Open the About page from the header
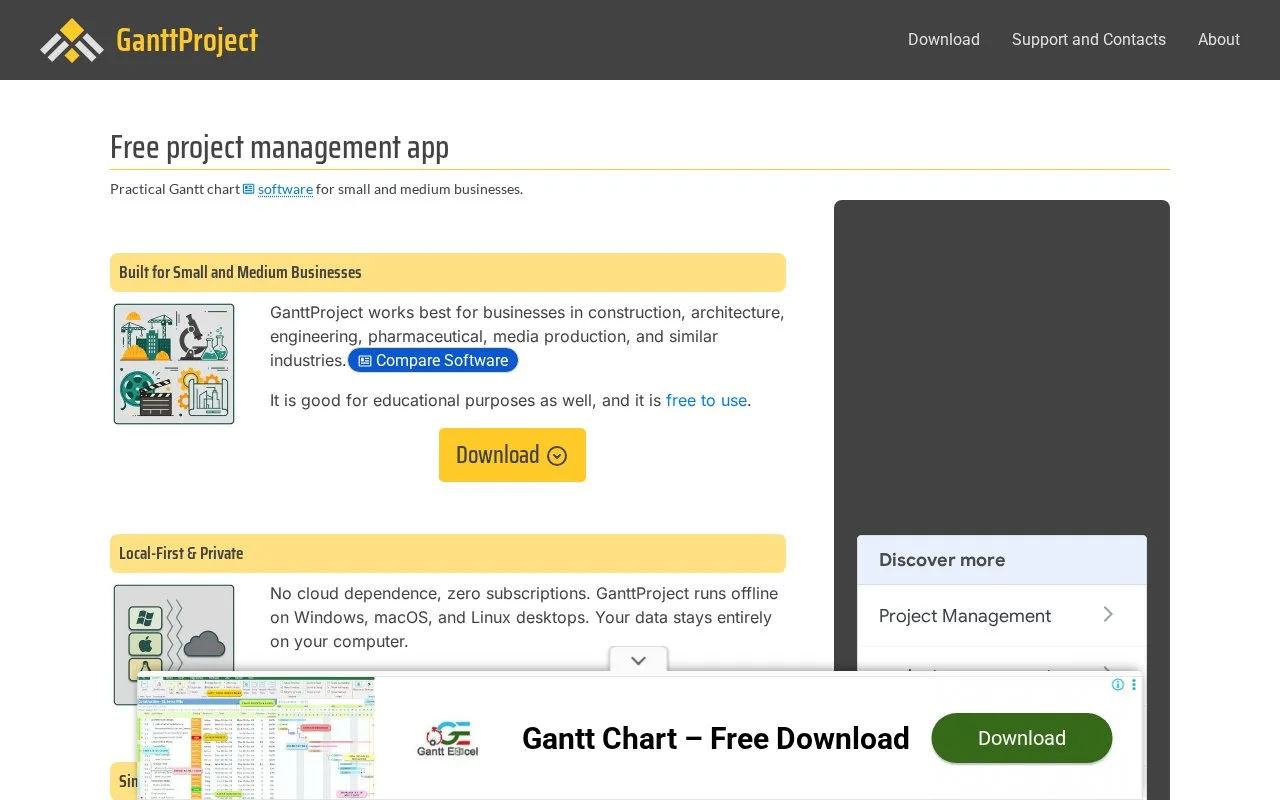The width and height of the screenshot is (1280, 800). pyautogui.click(x=1219, y=40)
